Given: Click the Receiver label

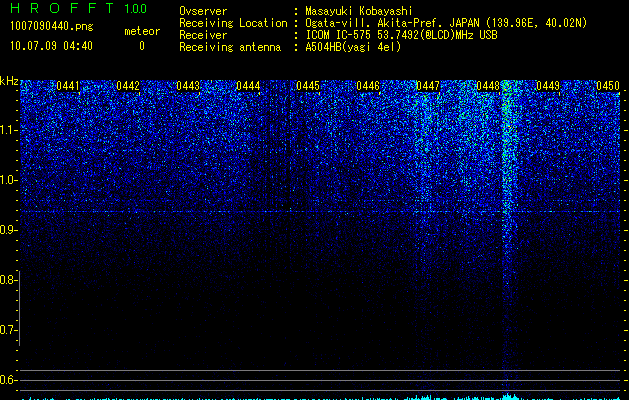Looking at the screenshot, I should pyautogui.click(x=203, y=35).
